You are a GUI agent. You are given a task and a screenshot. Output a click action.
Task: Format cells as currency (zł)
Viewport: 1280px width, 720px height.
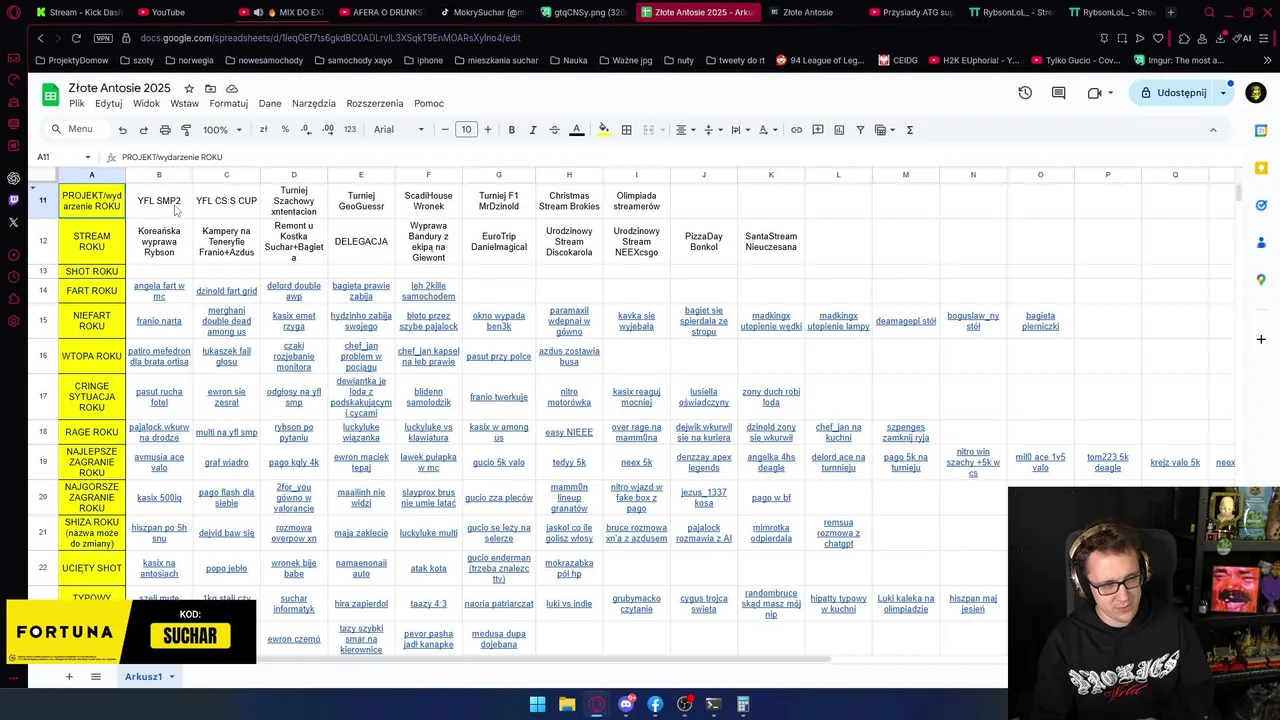[263, 130]
